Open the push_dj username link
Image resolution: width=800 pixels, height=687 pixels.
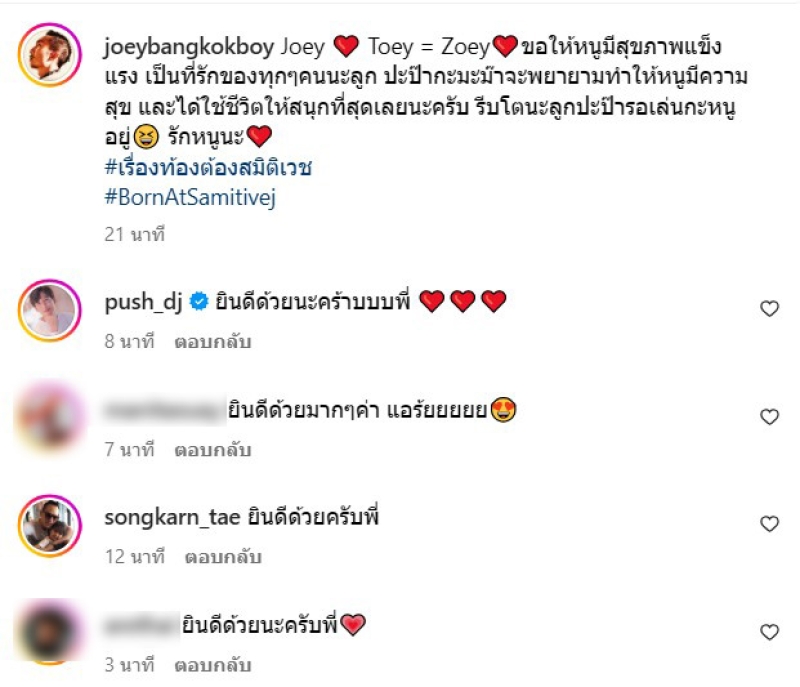143,302
